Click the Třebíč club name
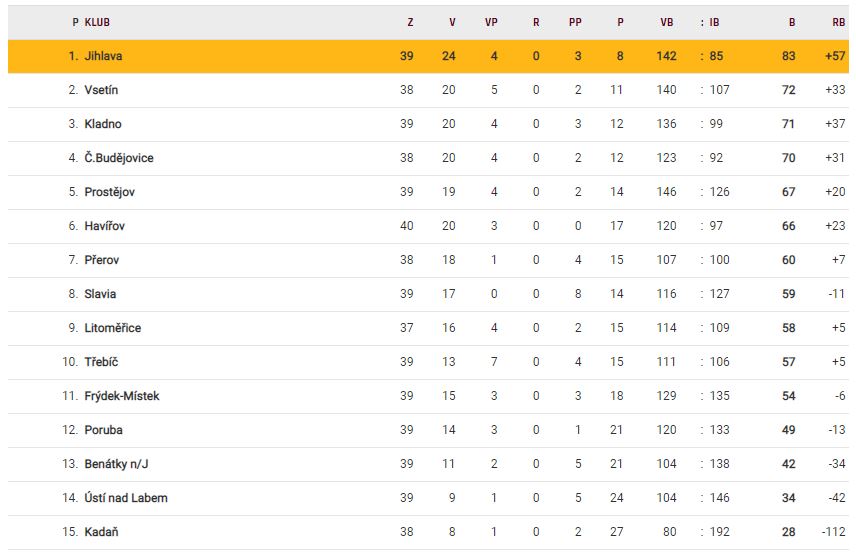Viewport: 856px width, 559px height. pos(101,362)
